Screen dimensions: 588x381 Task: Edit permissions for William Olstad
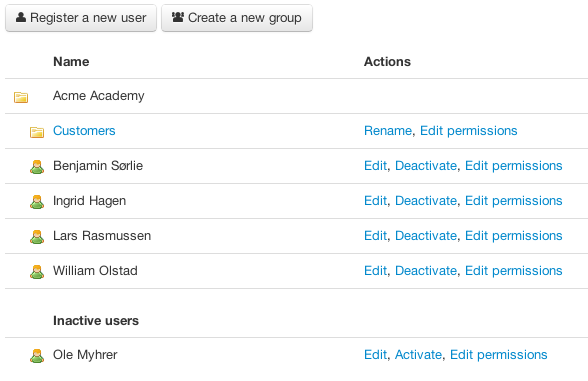[513, 270]
